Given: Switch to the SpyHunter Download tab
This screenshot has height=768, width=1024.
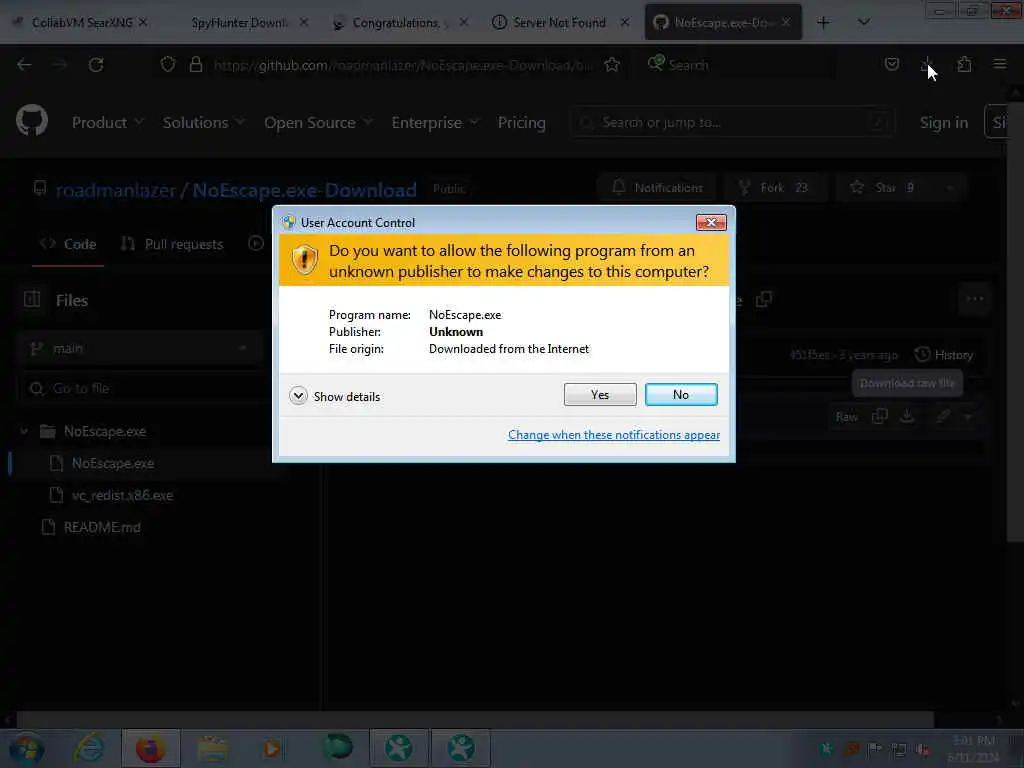Looking at the screenshot, I should pyautogui.click(x=240, y=22).
